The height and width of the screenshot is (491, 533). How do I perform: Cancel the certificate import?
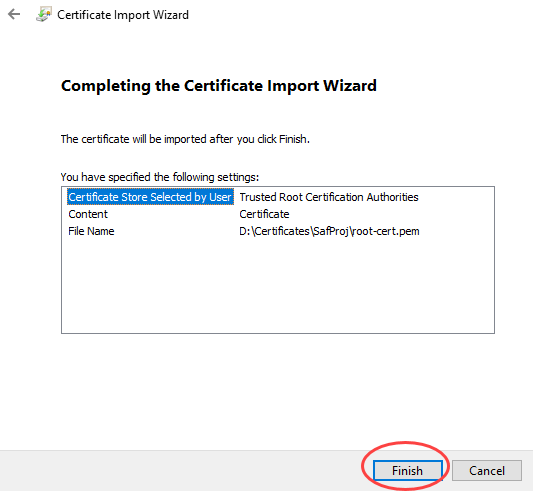(487, 471)
